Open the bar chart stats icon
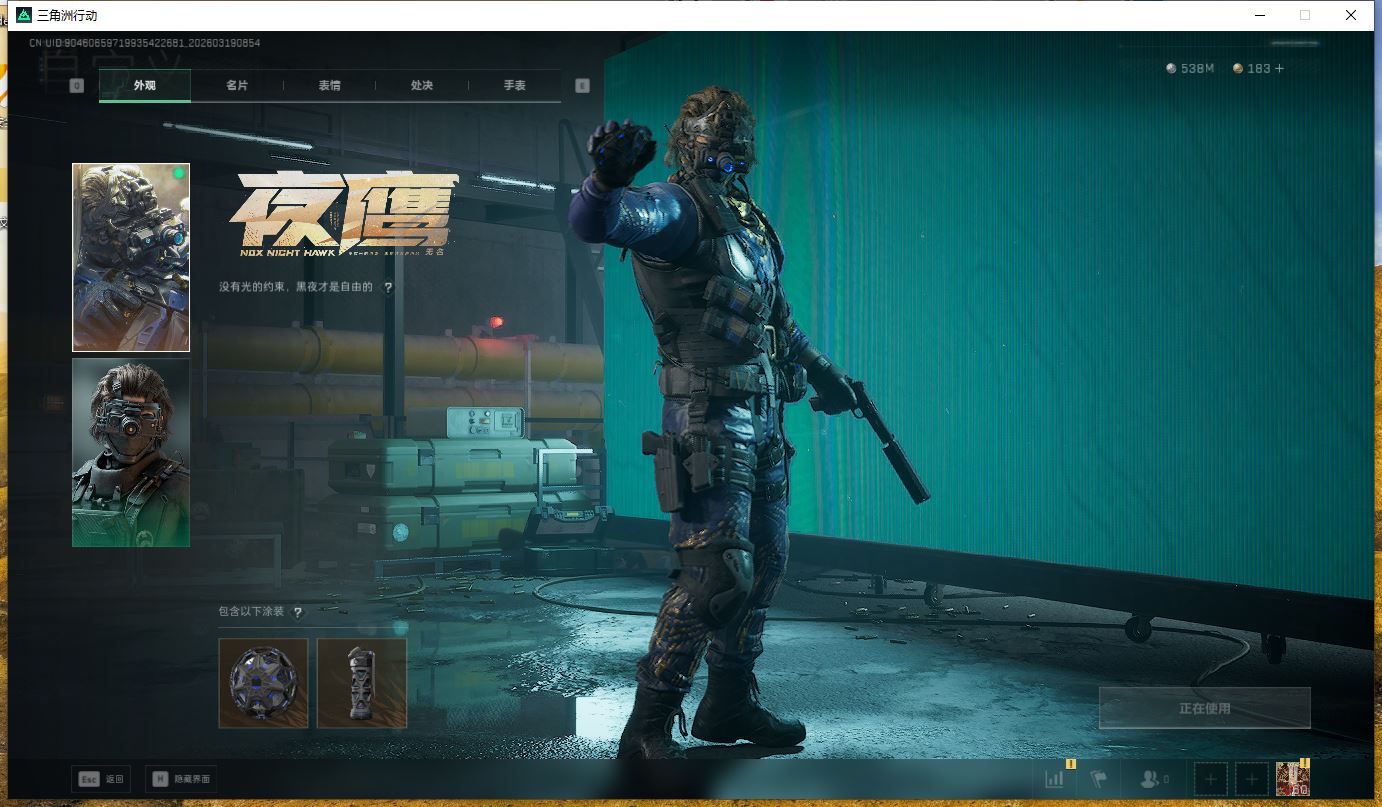The height and width of the screenshot is (807, 1382). [x=1055, y=779]
